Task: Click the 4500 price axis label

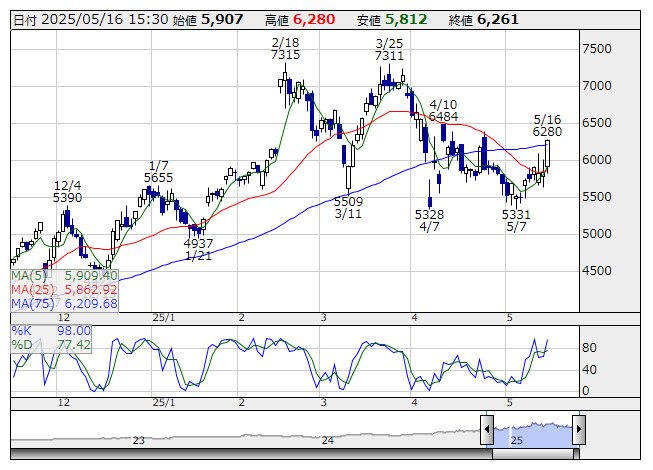Action: point(597,271)
